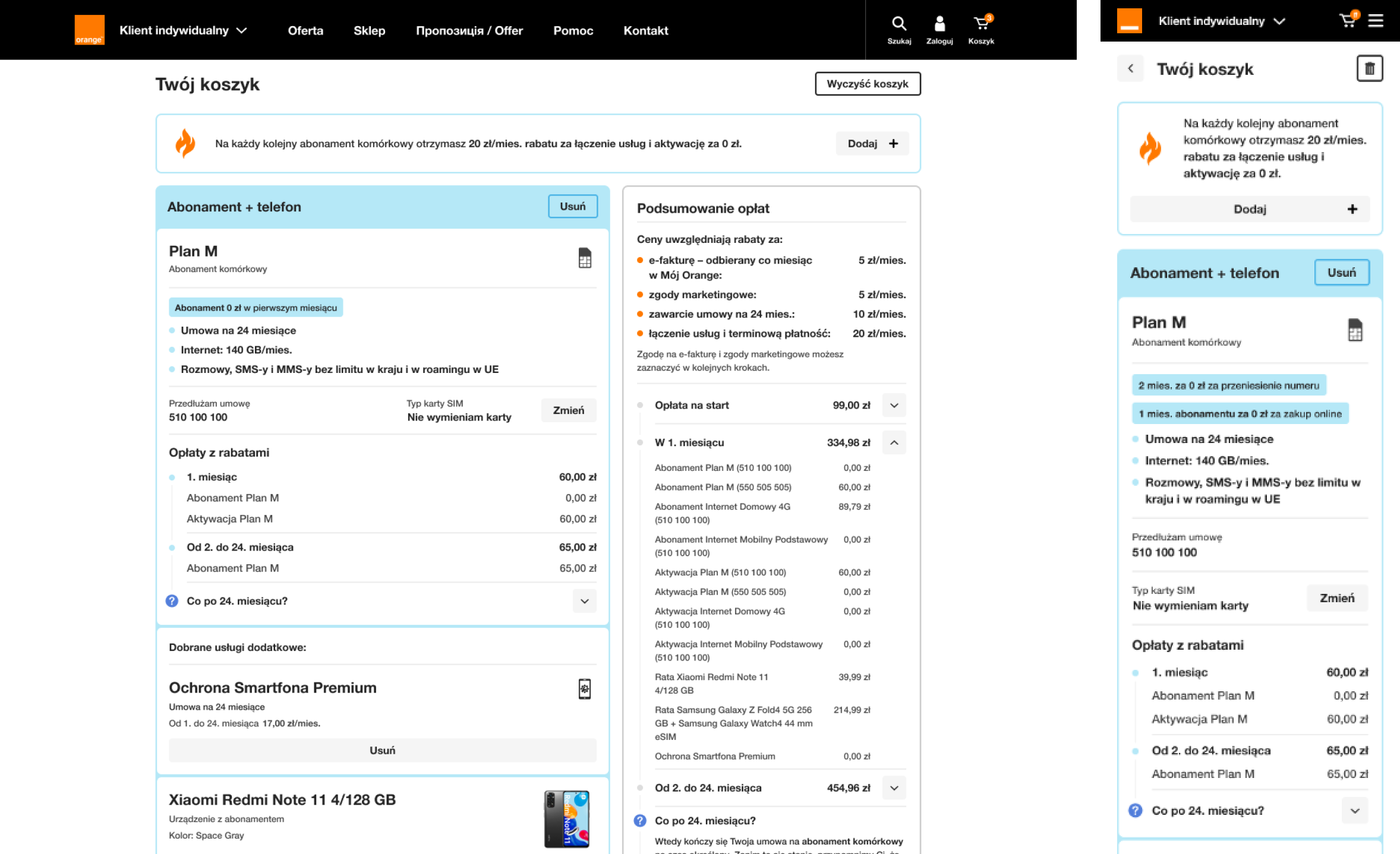This screenshot has height=854, width=1400.
Task: Click the Orange logo in desktop header
Action: click(x=89, y=30)
